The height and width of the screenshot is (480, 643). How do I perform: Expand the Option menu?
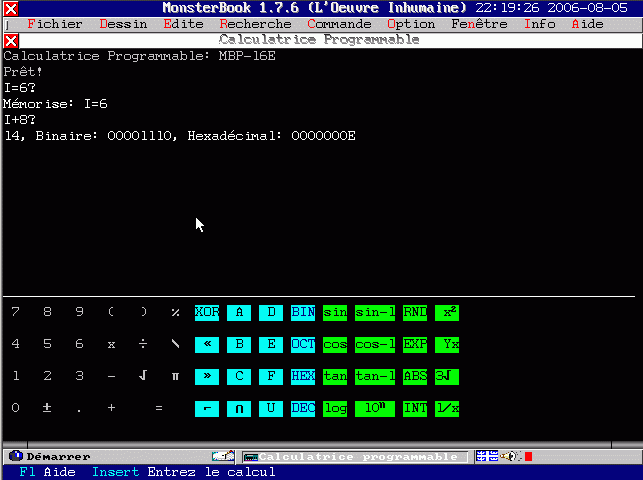(x=411, y=24)
